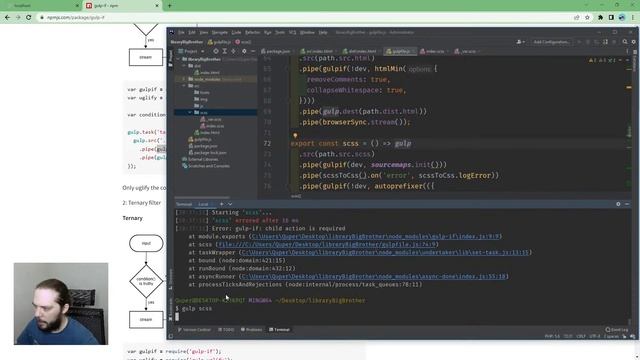
Task: Switch to the src index.html editor tab
Action: click(317, 51)
